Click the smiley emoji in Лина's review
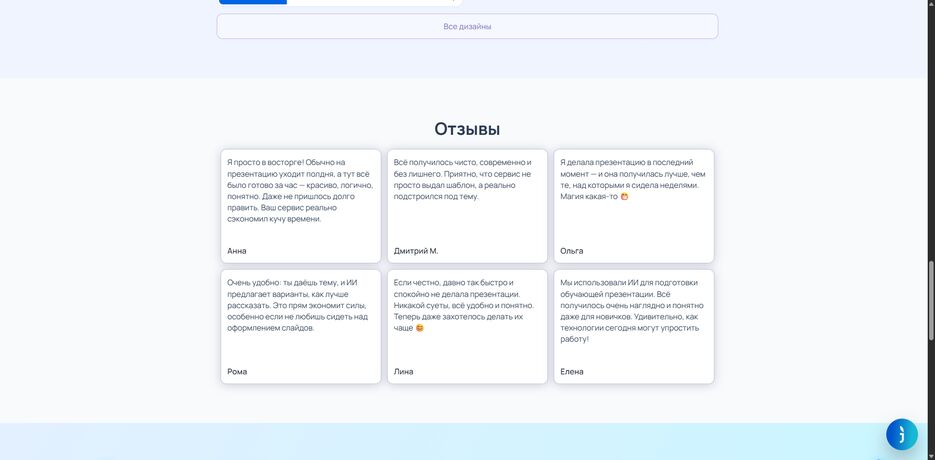The image size is (935, 460). click(x=420, y=328)
